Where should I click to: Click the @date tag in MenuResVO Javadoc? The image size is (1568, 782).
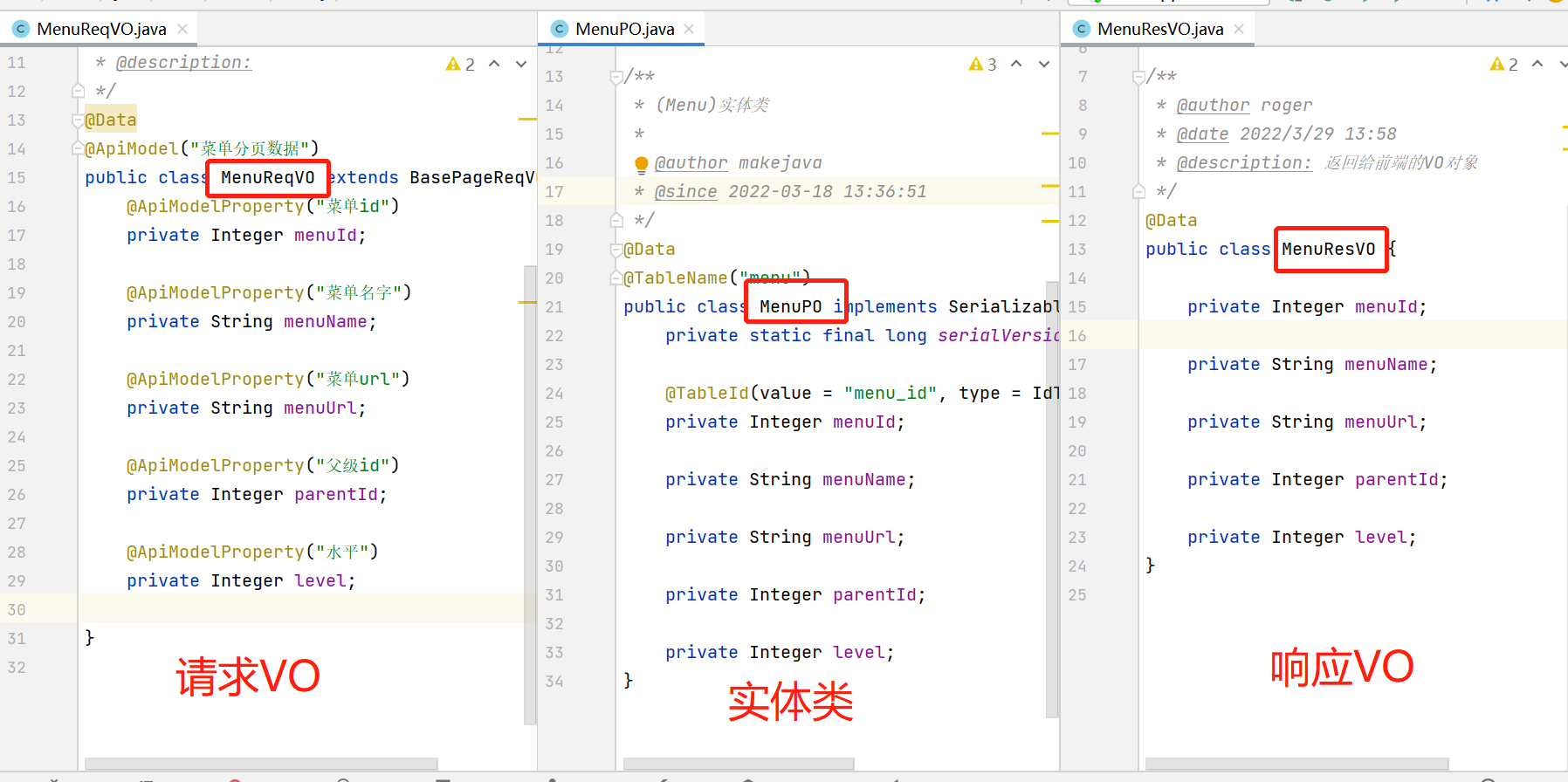pyautogui.click(x=1202, y=134)
